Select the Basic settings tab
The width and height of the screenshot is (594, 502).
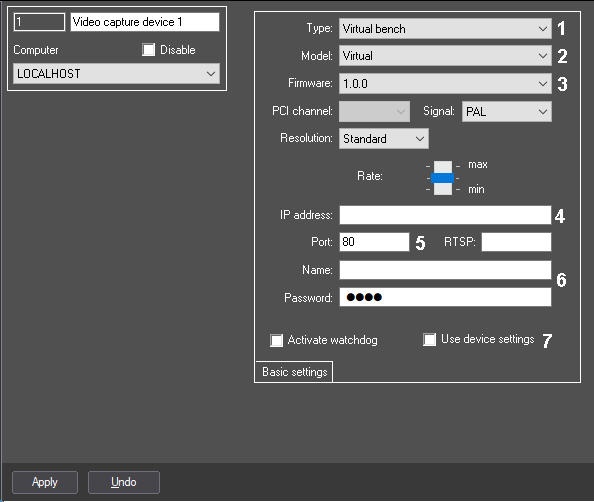point(294,372)
